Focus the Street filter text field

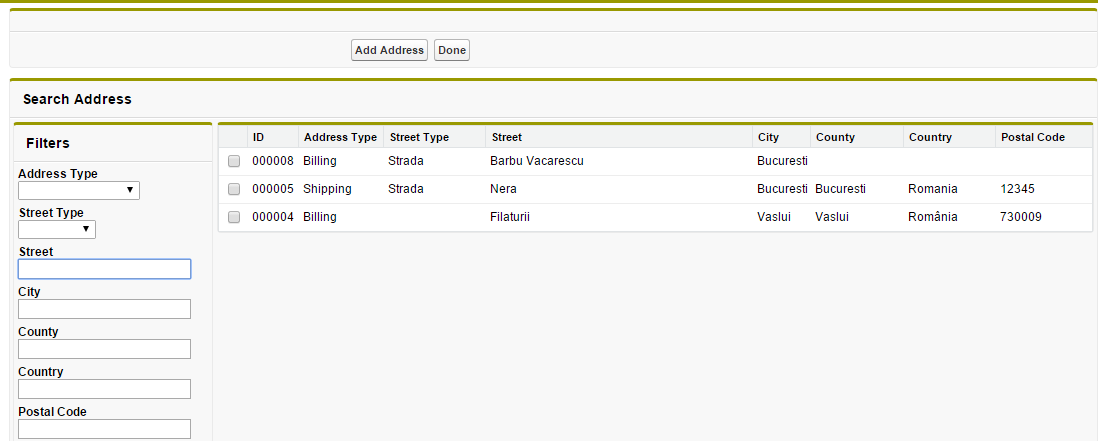(104, 269)
